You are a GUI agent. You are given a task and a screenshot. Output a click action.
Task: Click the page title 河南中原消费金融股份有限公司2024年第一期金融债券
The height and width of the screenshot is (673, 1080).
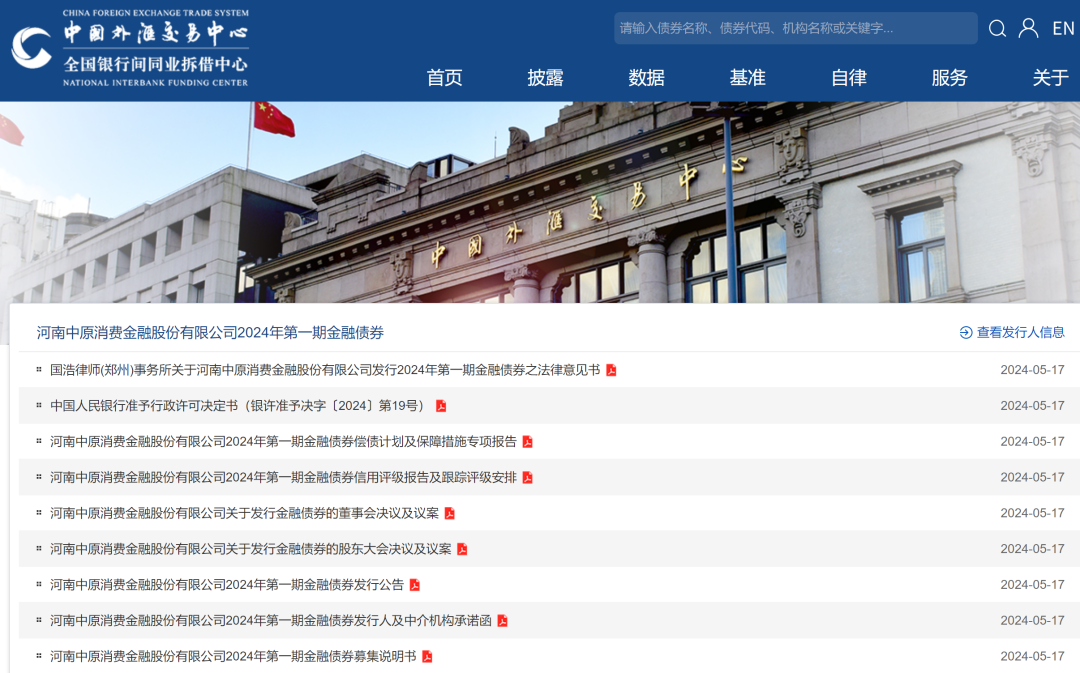pos(210,333)
